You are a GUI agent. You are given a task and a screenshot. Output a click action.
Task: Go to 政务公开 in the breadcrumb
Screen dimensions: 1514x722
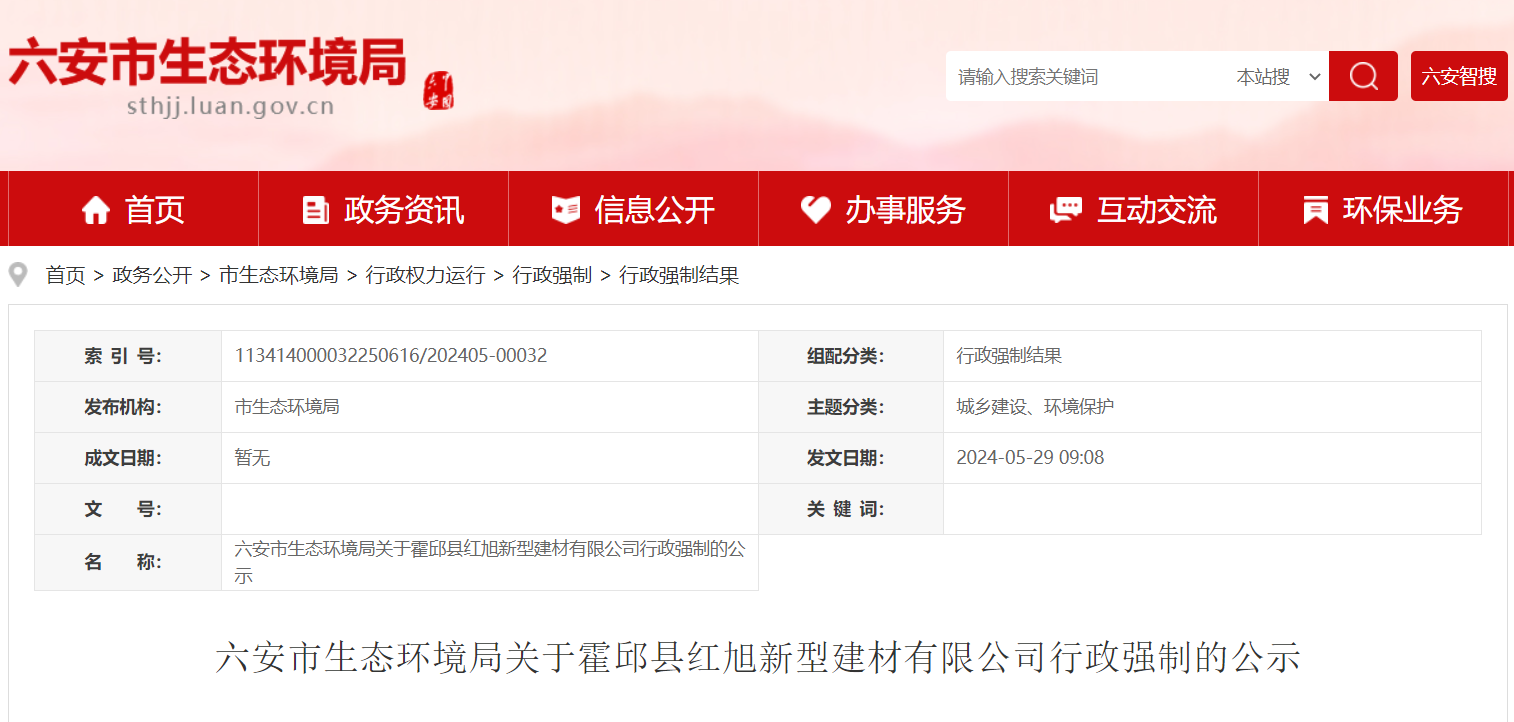[x=152, y=275]
